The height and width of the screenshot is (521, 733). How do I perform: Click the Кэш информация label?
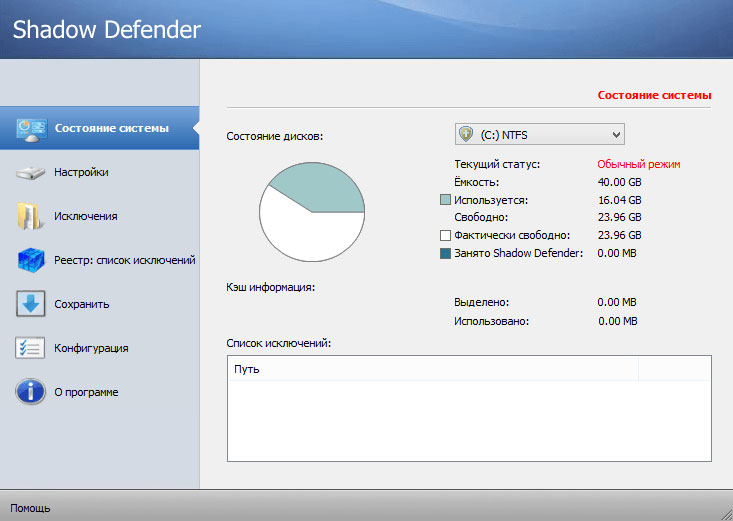tap(271, 287)
